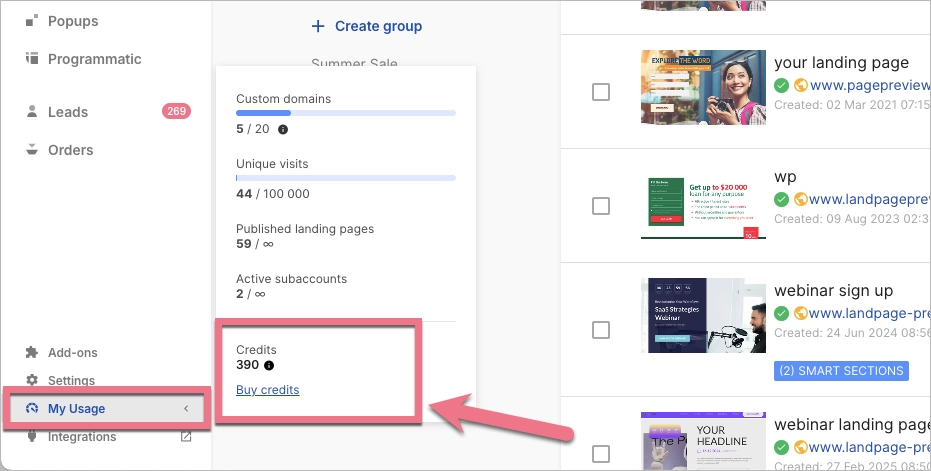Check the webinar sign up row checkbox
931x471 pixels.
601,329
